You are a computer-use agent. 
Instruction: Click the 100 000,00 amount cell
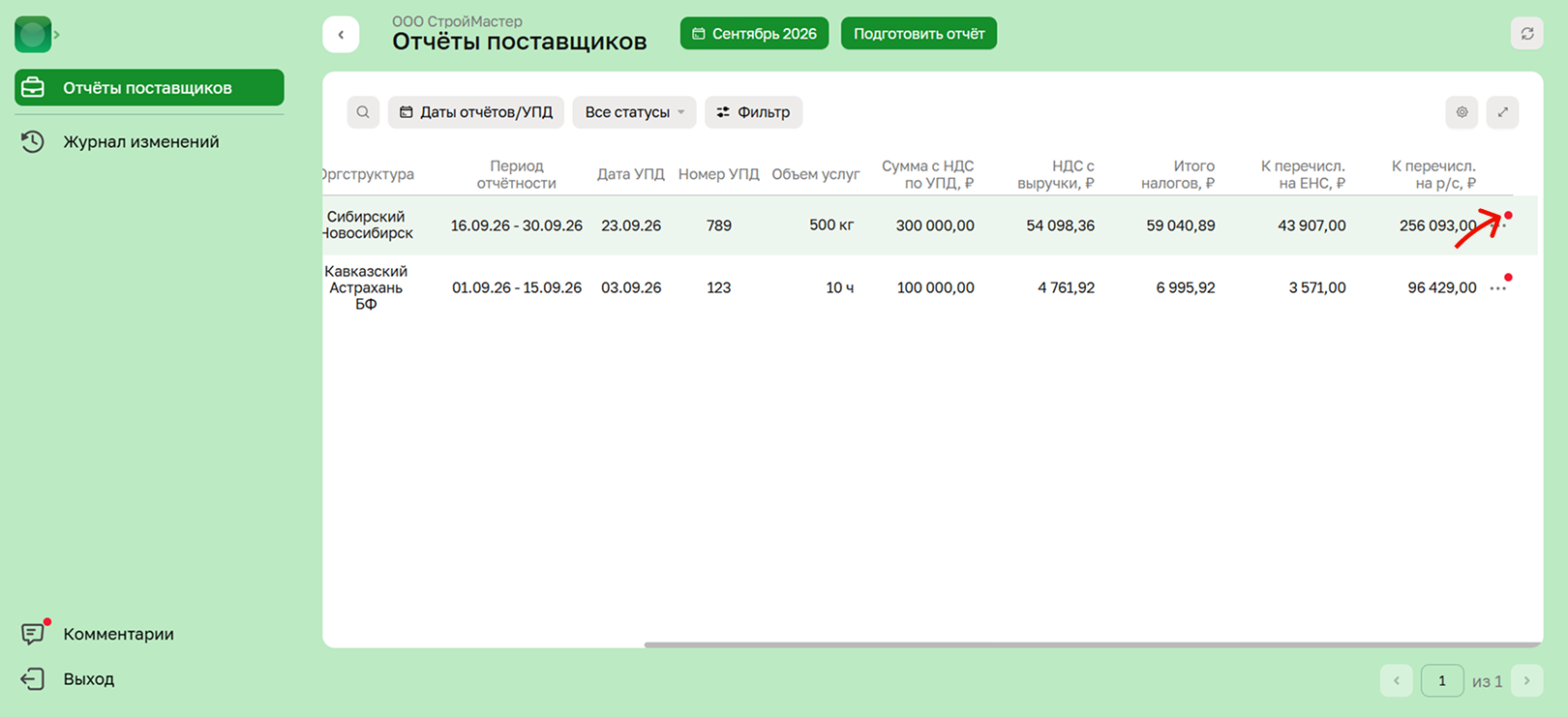click(935, 287)
